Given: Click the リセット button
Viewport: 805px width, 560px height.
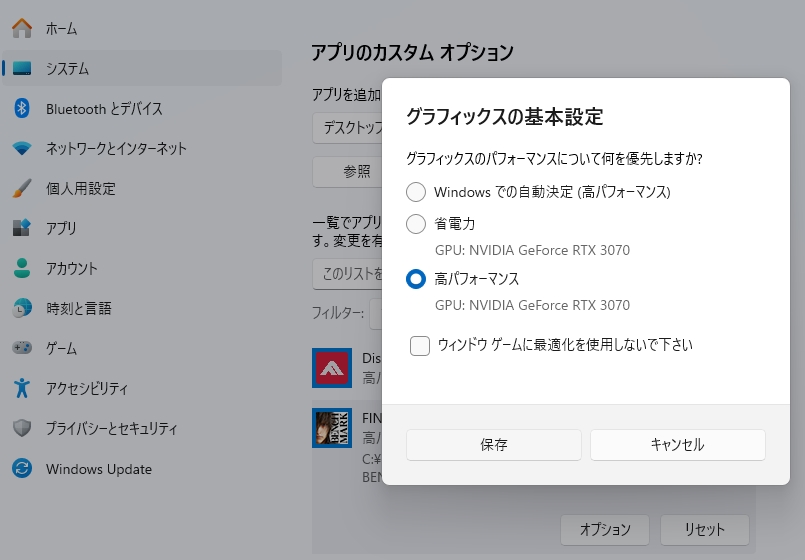Looking at the screenshot, I should (704, 529).
